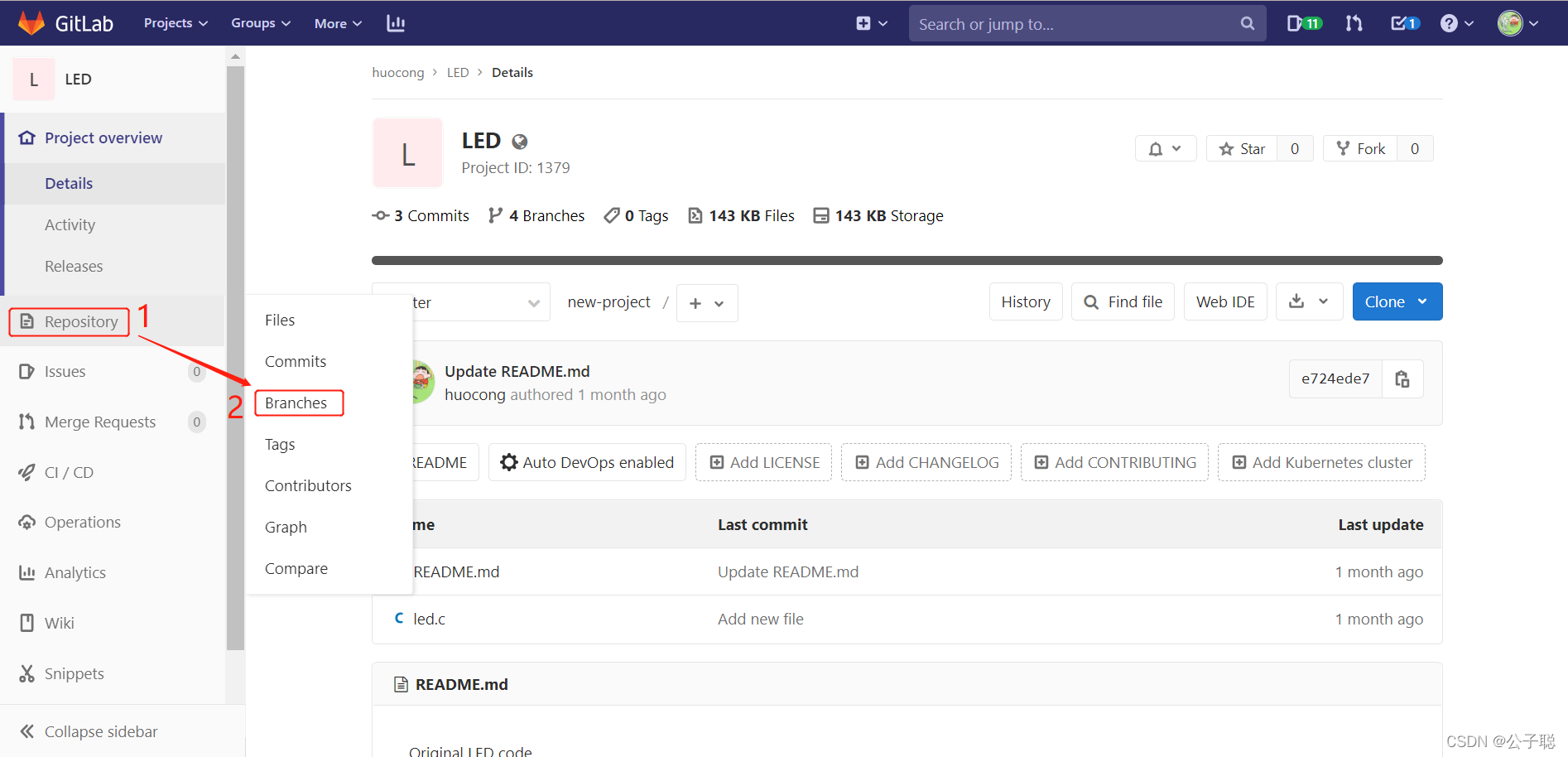Viewport: 1568px width, 757px height.
Task: Open Snippets in the sidebar
Action: click(x=74, y=673)
